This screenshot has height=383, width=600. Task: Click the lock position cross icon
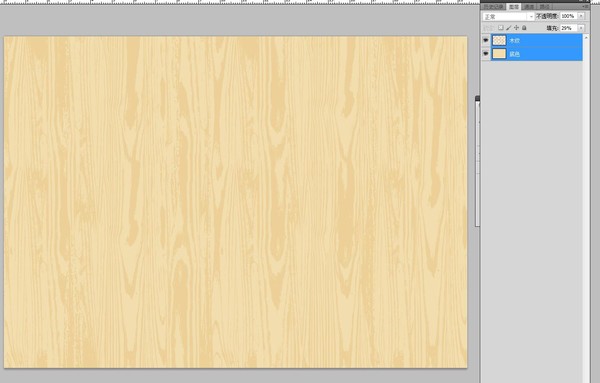tap(516, 28)
